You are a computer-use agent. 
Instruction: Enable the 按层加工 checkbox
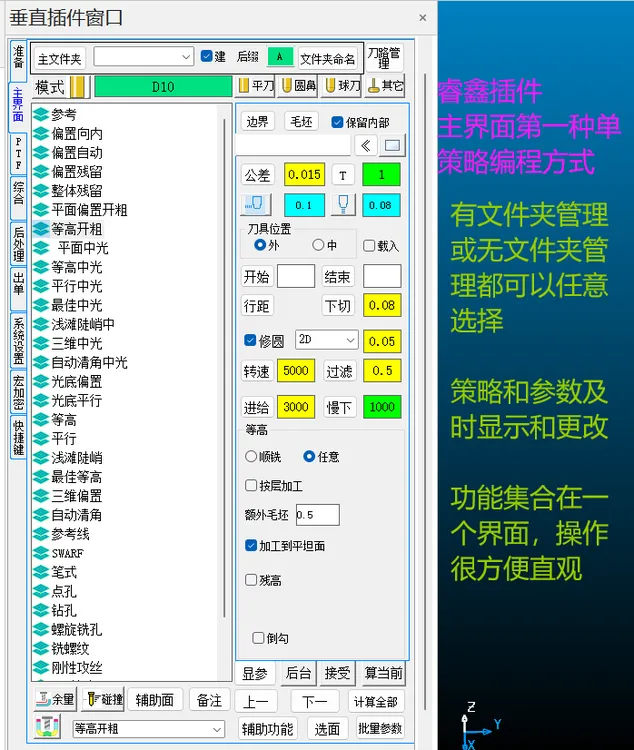click(251, 485)
